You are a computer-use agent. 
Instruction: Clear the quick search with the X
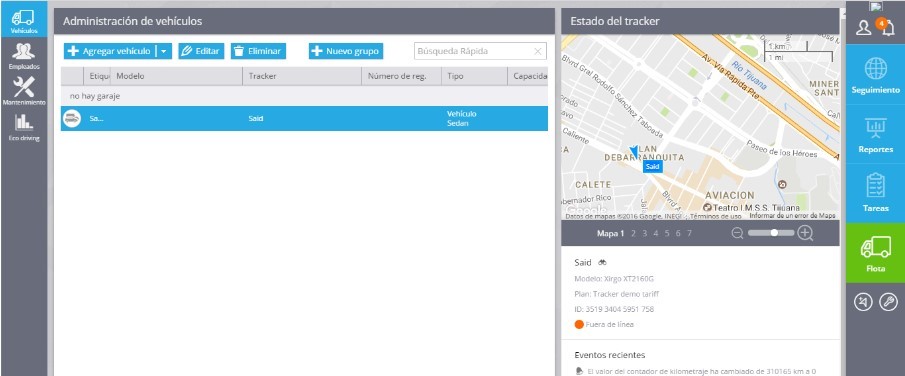(538, 51)
